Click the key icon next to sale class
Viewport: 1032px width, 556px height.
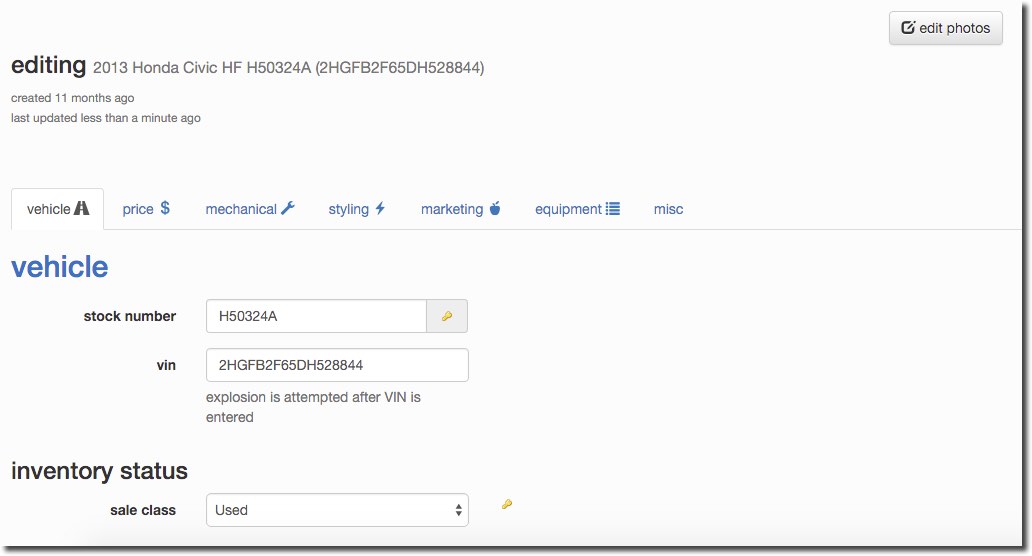507,505
